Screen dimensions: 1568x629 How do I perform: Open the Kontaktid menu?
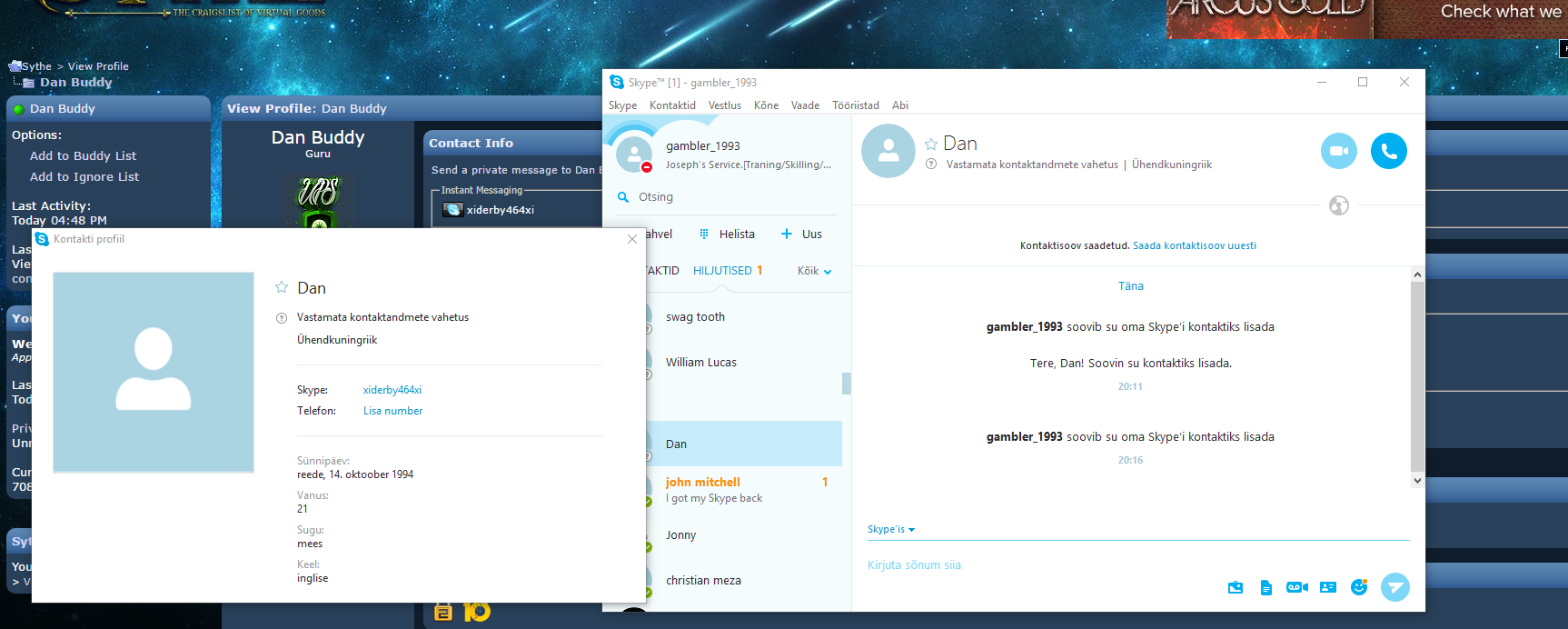673,105
